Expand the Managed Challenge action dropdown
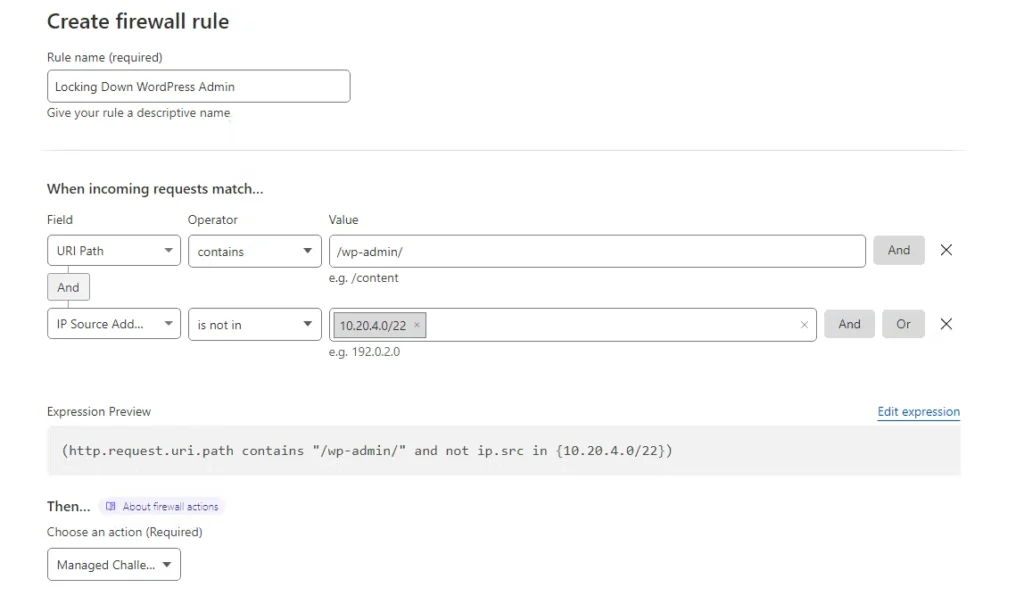The image size is (1024, 604). coord(113,564)
